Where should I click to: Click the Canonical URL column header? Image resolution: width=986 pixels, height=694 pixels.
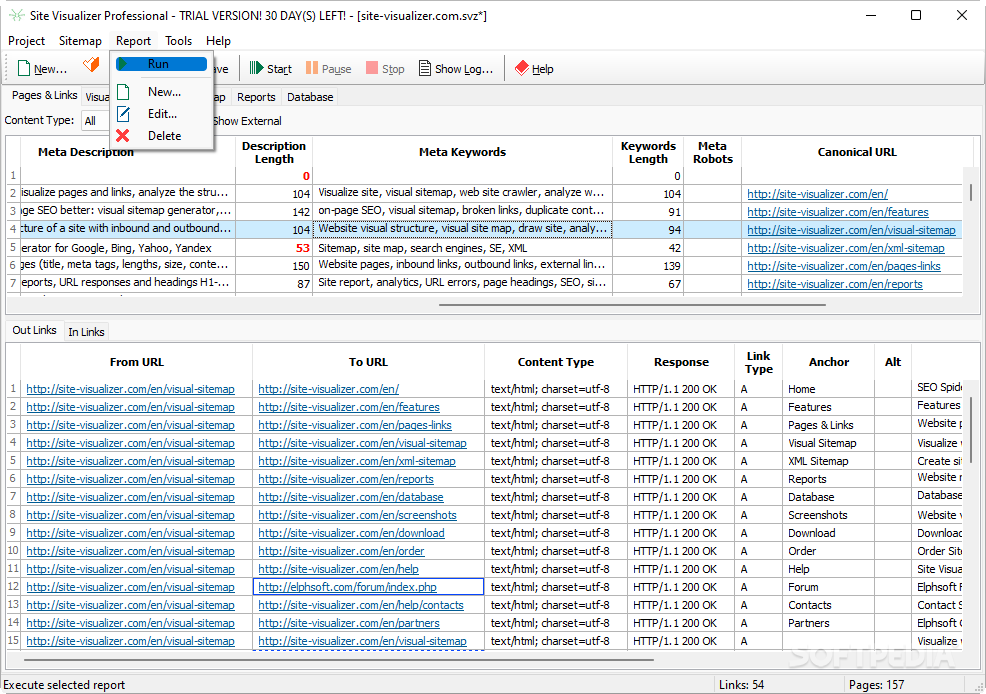(x=857, y=152)
